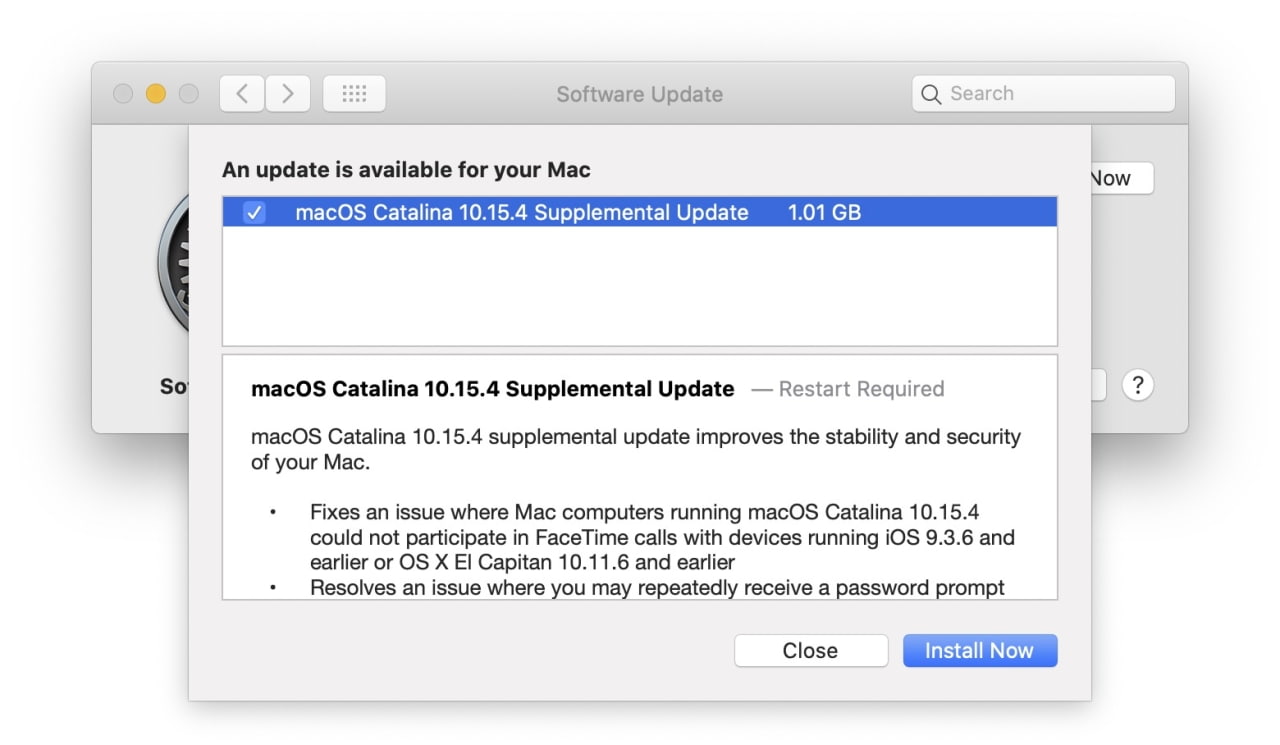Click the 1.01 GB size label
The width and height of the screenshot is (1280, 745).
tap(824, 212)
